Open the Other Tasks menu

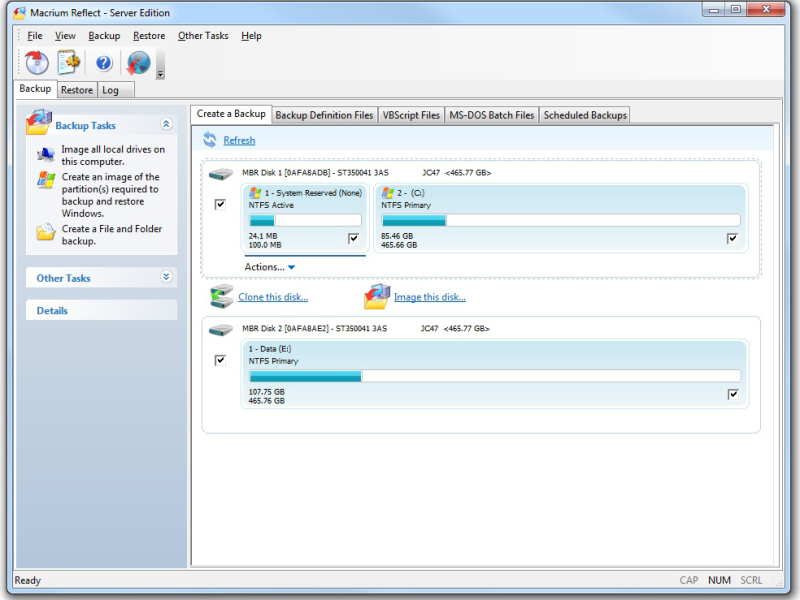[x=203, y=36]
